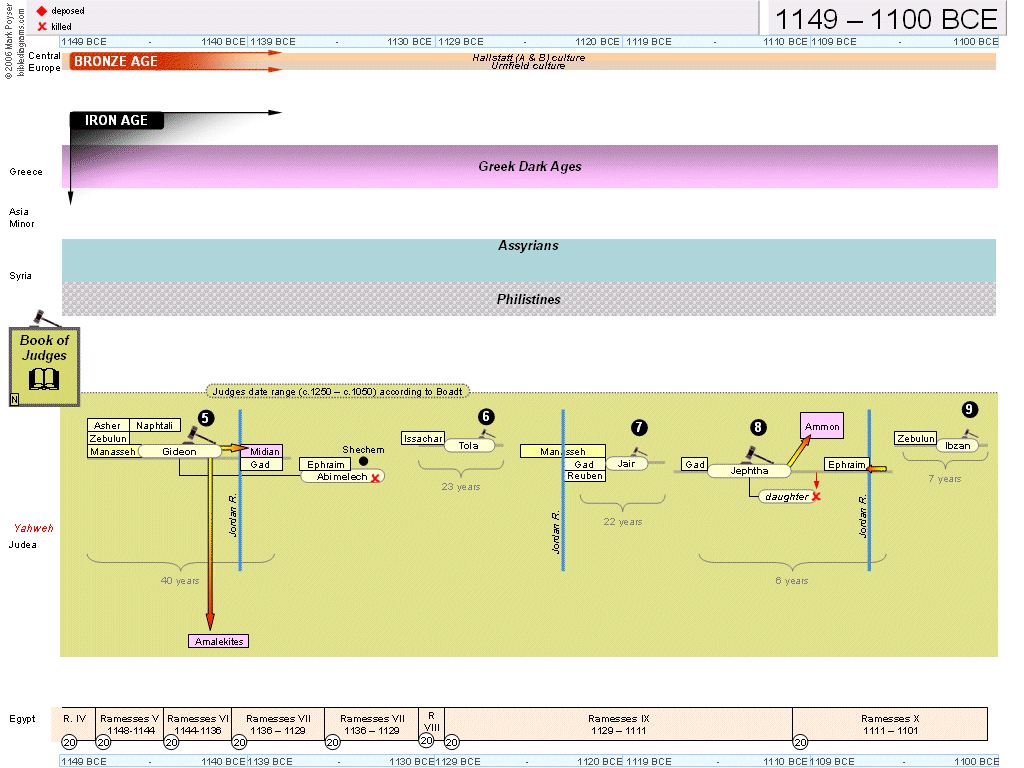Open the Book of Judges book icon

45,379
